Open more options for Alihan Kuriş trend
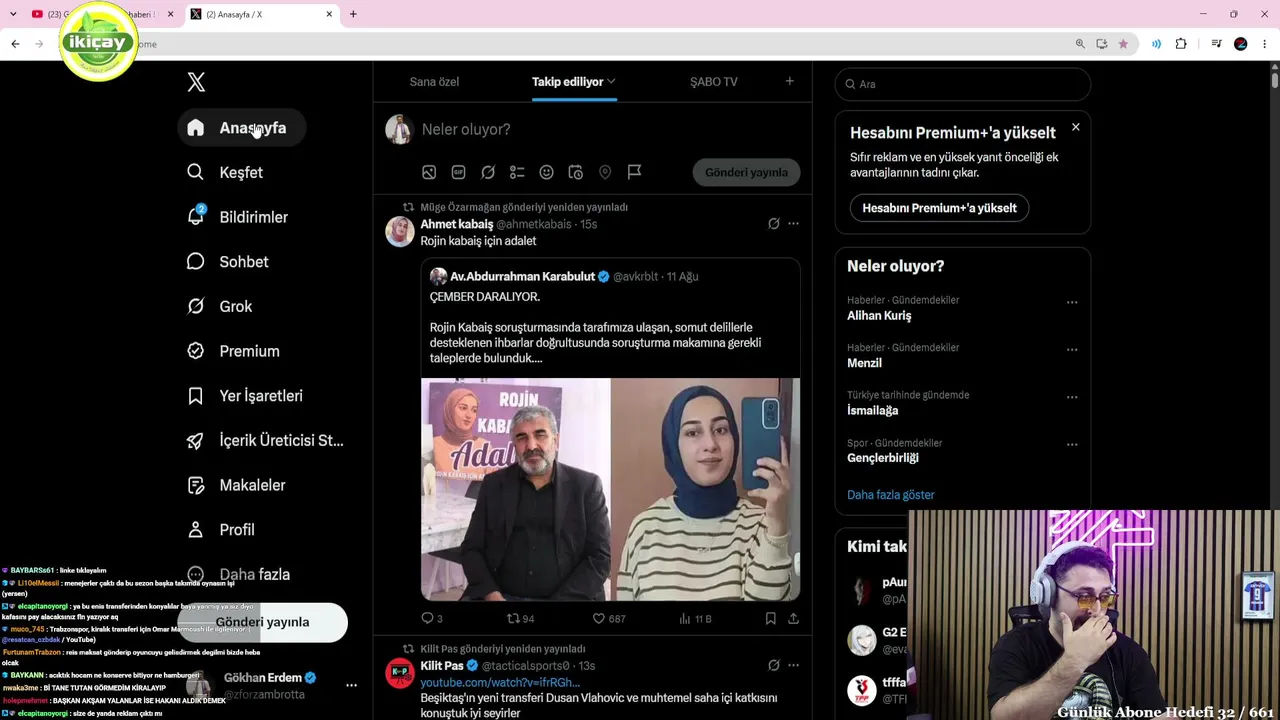This screenshot has width=1280, height=720. 1072,302
